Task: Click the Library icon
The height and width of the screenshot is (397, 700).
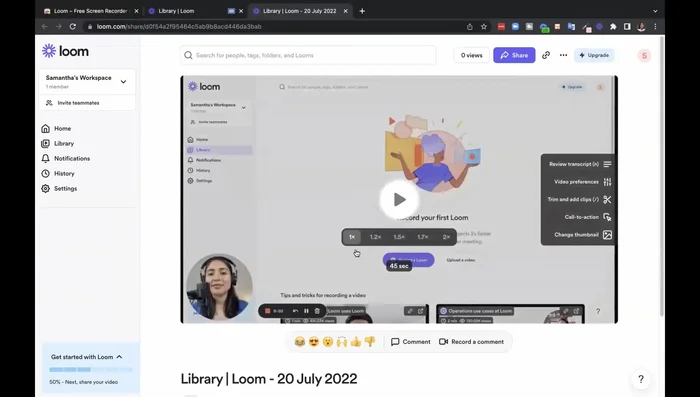Action: click(x=46, y=143)
